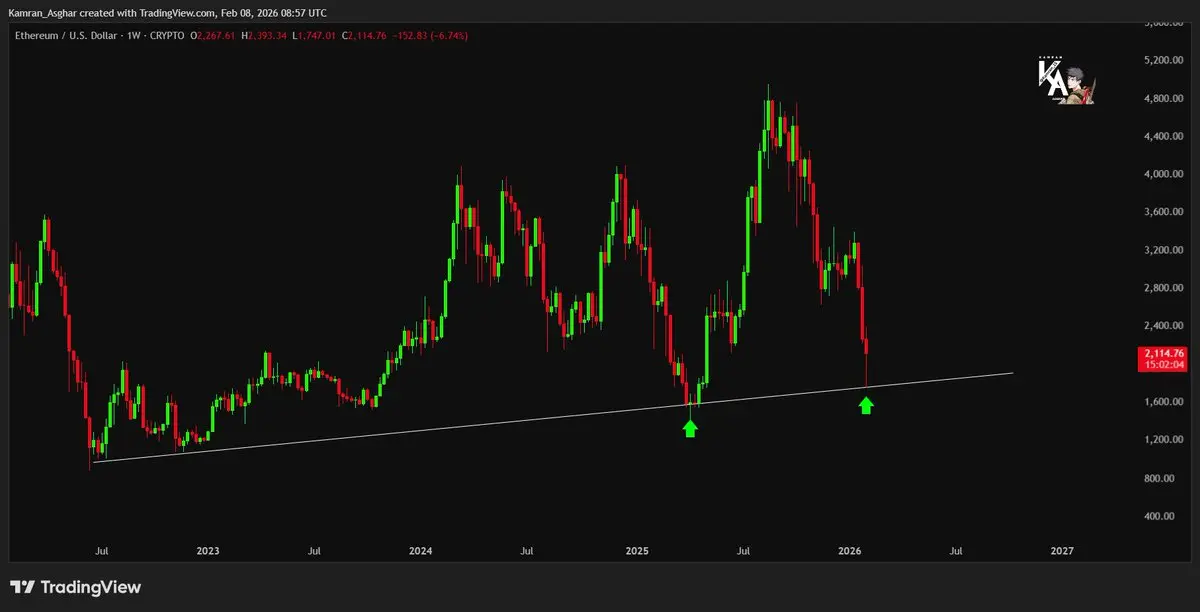Select the close value C2,114.76 in legend

[x=366, y=36]
